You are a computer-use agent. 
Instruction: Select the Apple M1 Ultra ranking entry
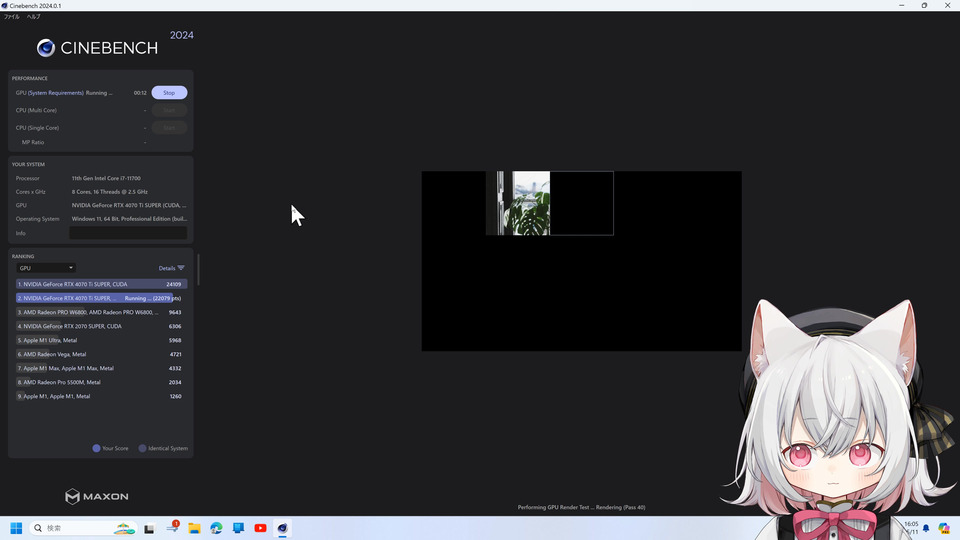102,340
